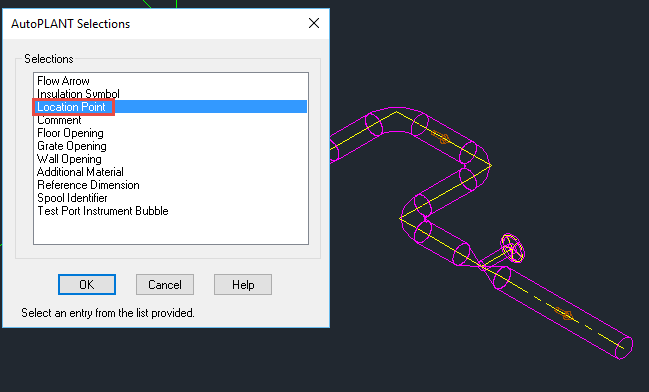Pick the Comment list entry
Viewport: 649px width, 392px height.
(59, 120)
